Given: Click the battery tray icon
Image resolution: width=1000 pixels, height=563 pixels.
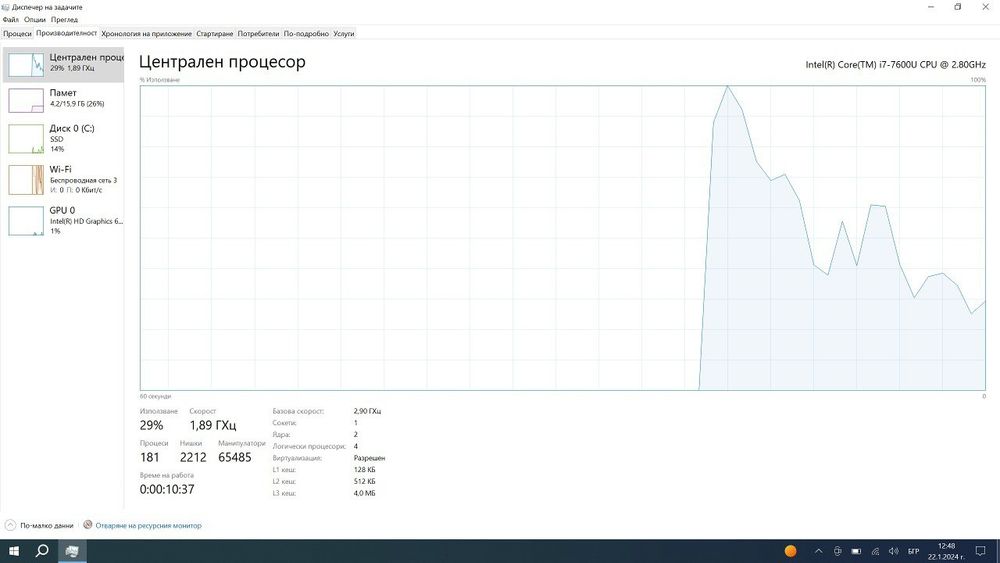Looking at the screenshot, I should pos(857,551).
